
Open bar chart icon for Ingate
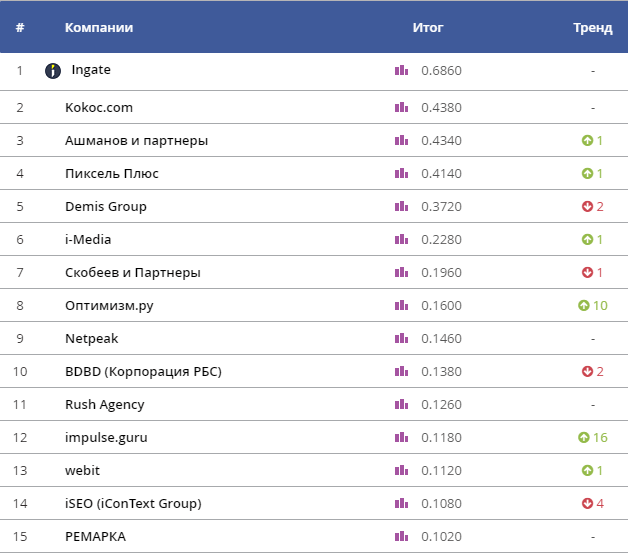[x=401, y=71]
